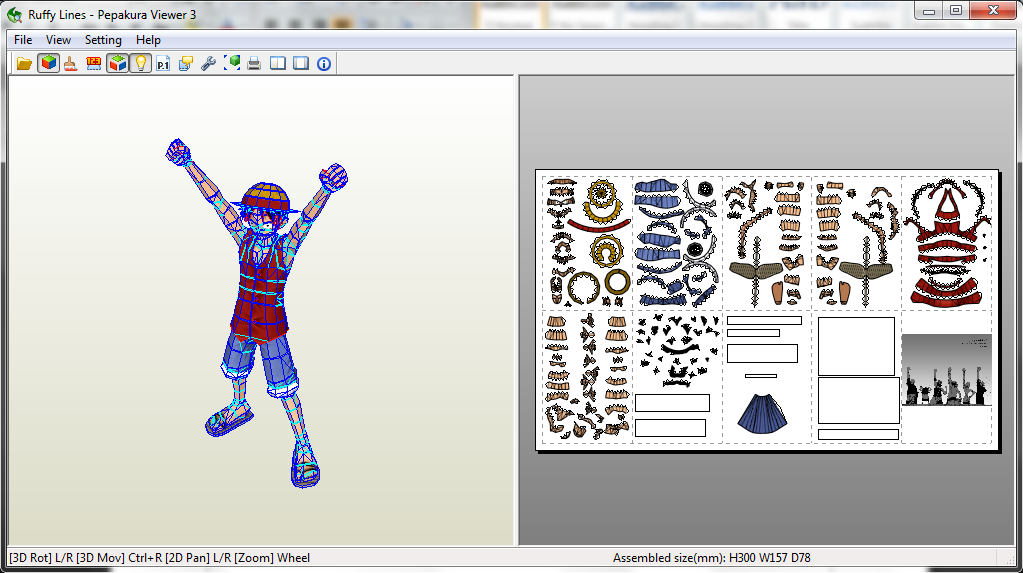Toggle the light bulb lighting icon

[140, 63]
